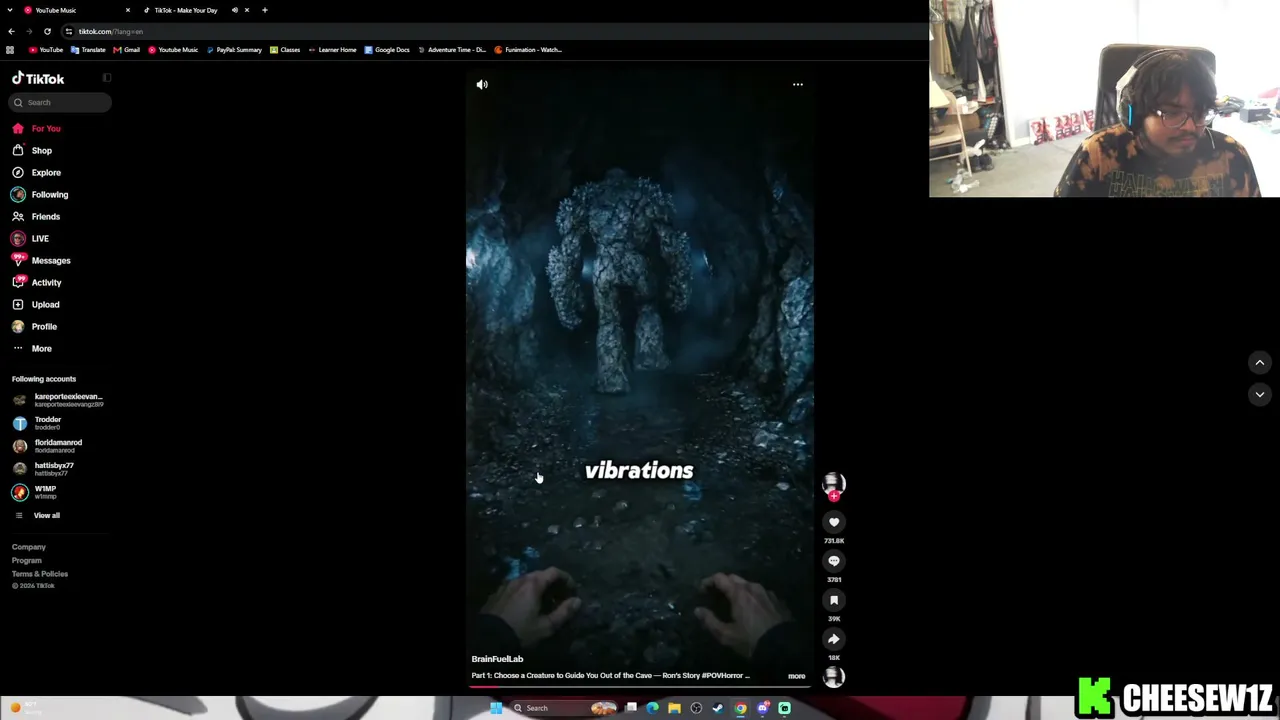
Task: Open the Friends page
Action: 36,217
